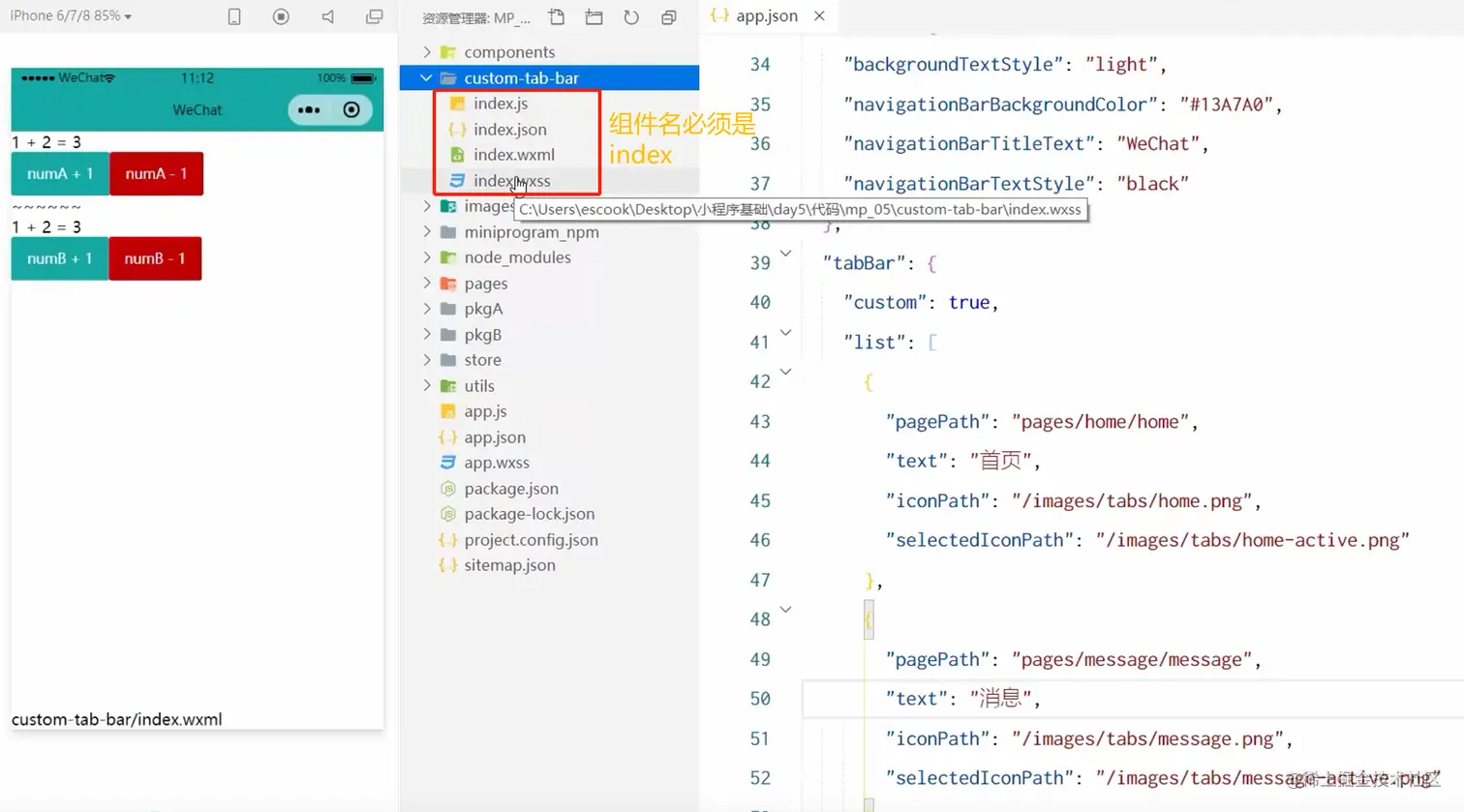1464x812 pixels.
Task: Click the navigationBarBackgroundColor value "#13A7A0"
Action: click(x=1226, y=105)
